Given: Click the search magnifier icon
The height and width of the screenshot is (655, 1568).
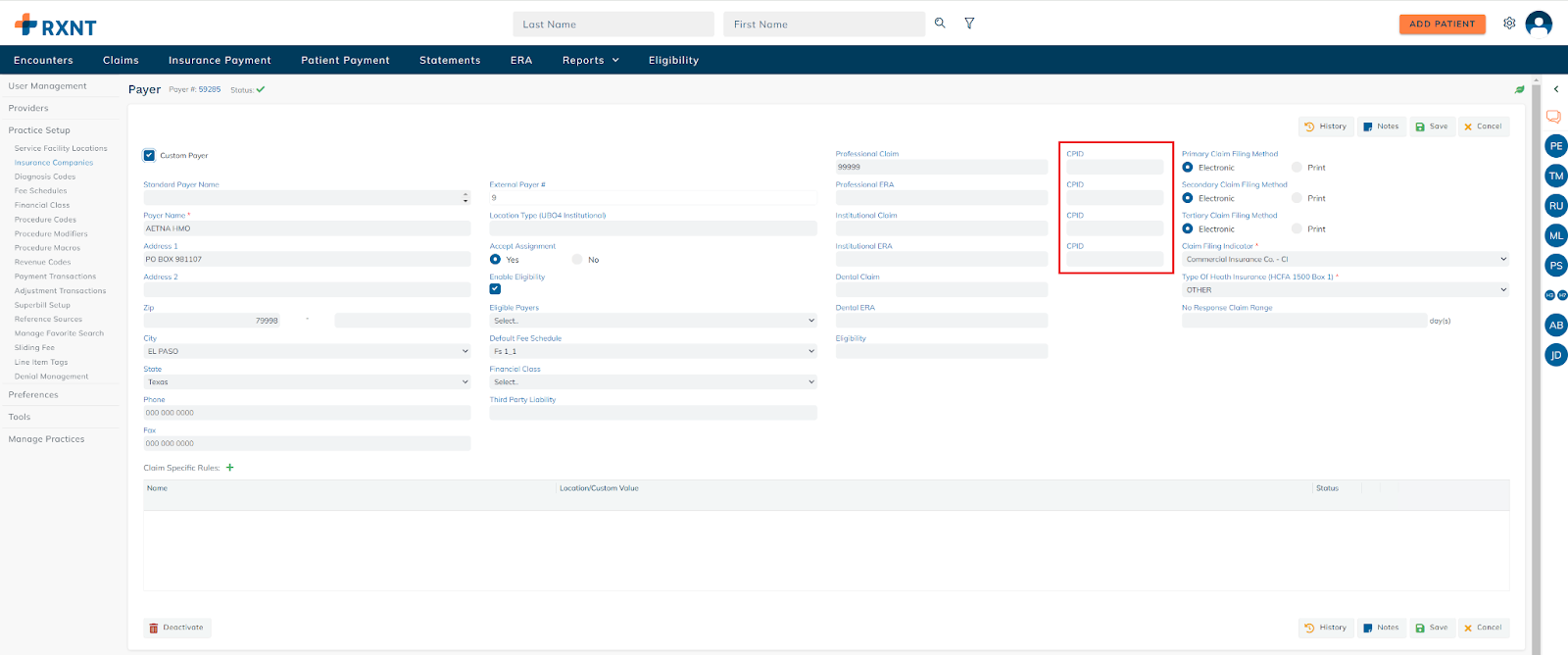Looking at the screenshot, I should [940, 23].
